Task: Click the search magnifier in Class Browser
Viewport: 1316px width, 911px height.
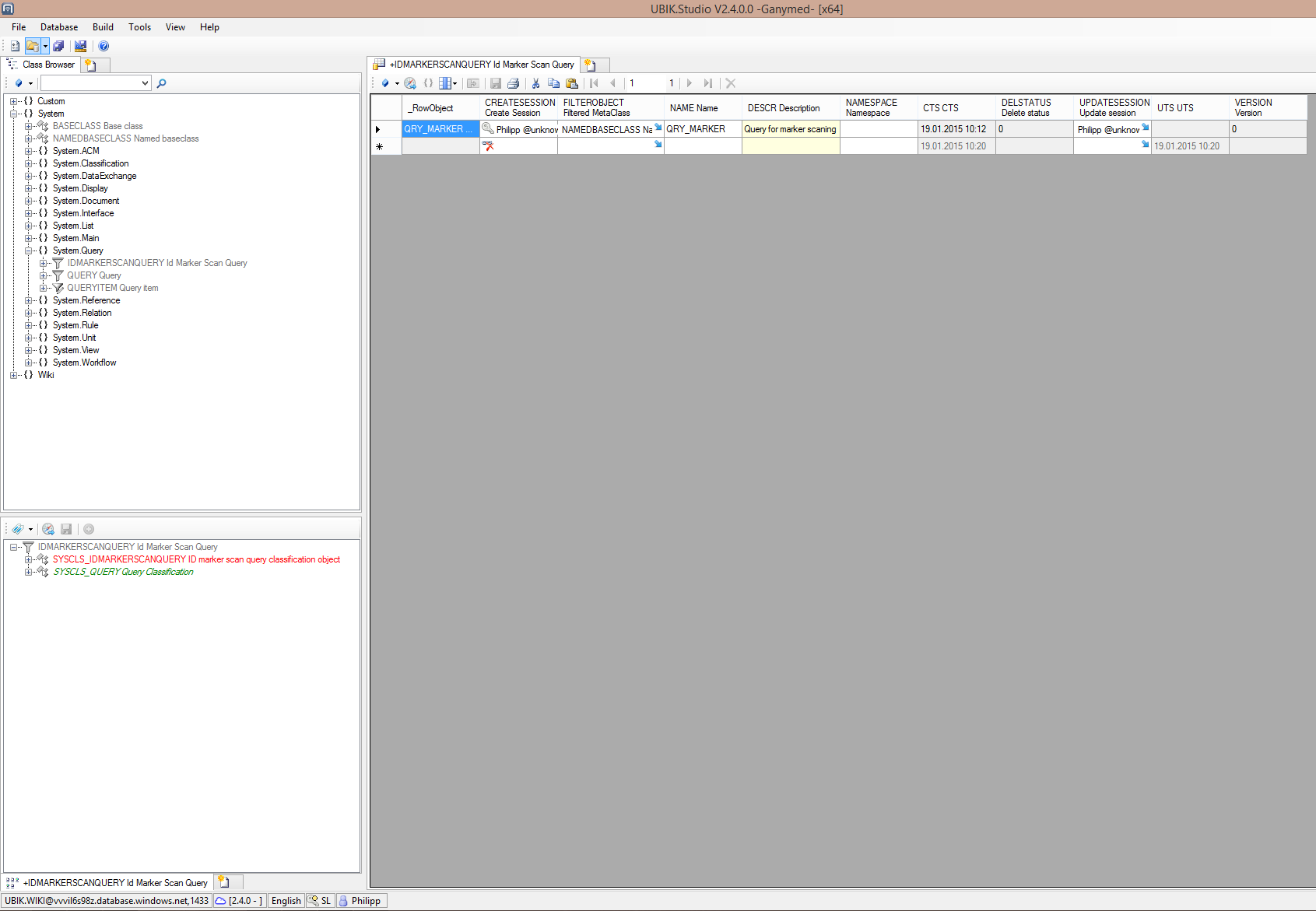Action: pos(161,83)
